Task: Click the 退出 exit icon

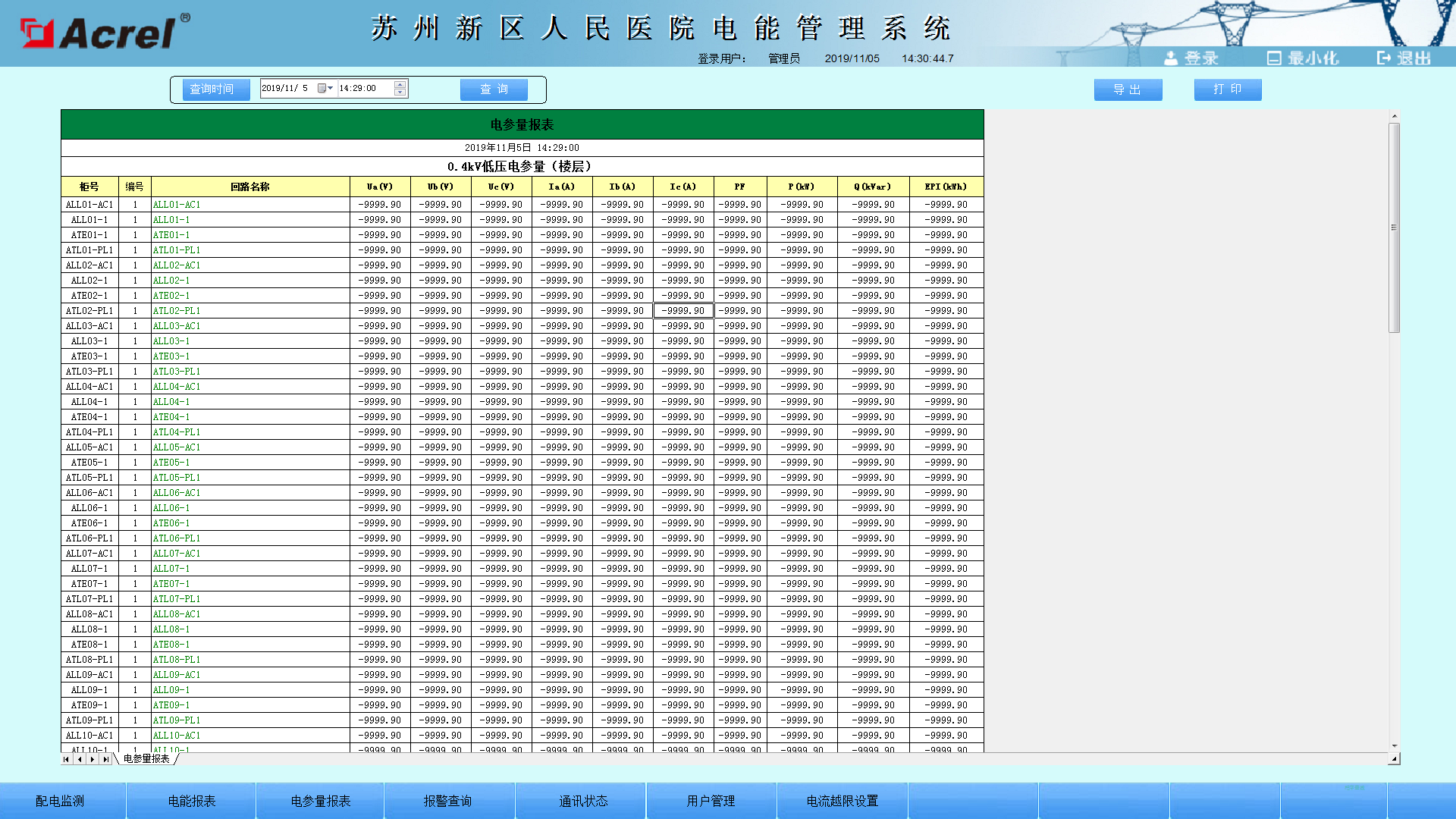Action: [1404, 58]
